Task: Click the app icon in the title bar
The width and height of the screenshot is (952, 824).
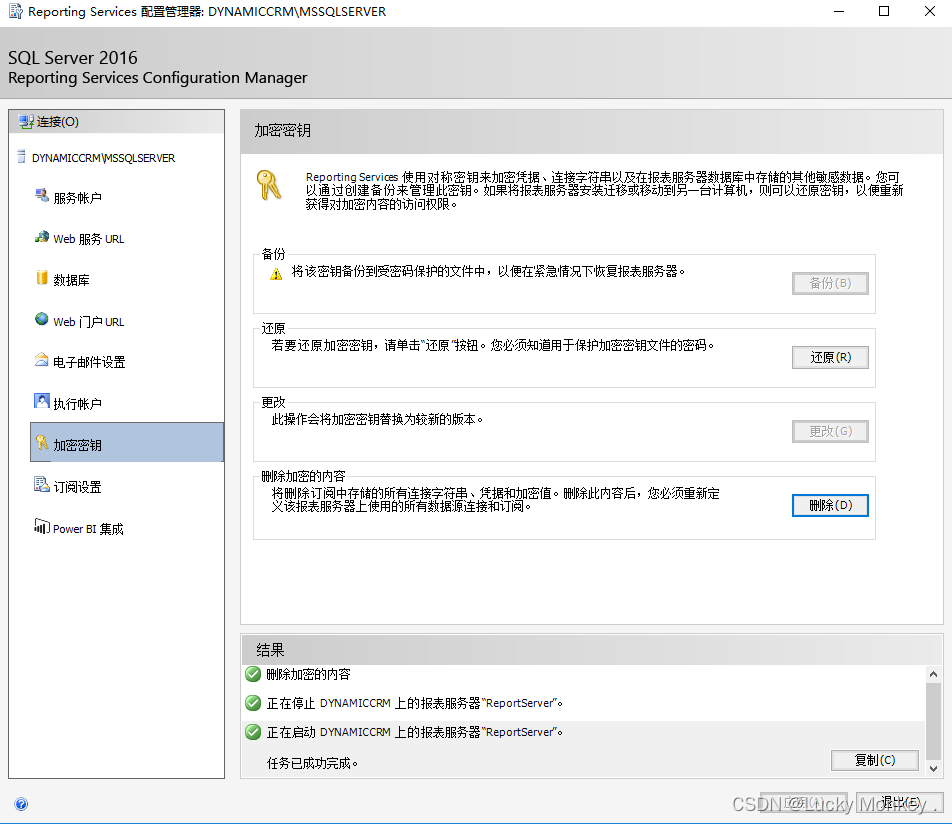Action: click(16, 12)
